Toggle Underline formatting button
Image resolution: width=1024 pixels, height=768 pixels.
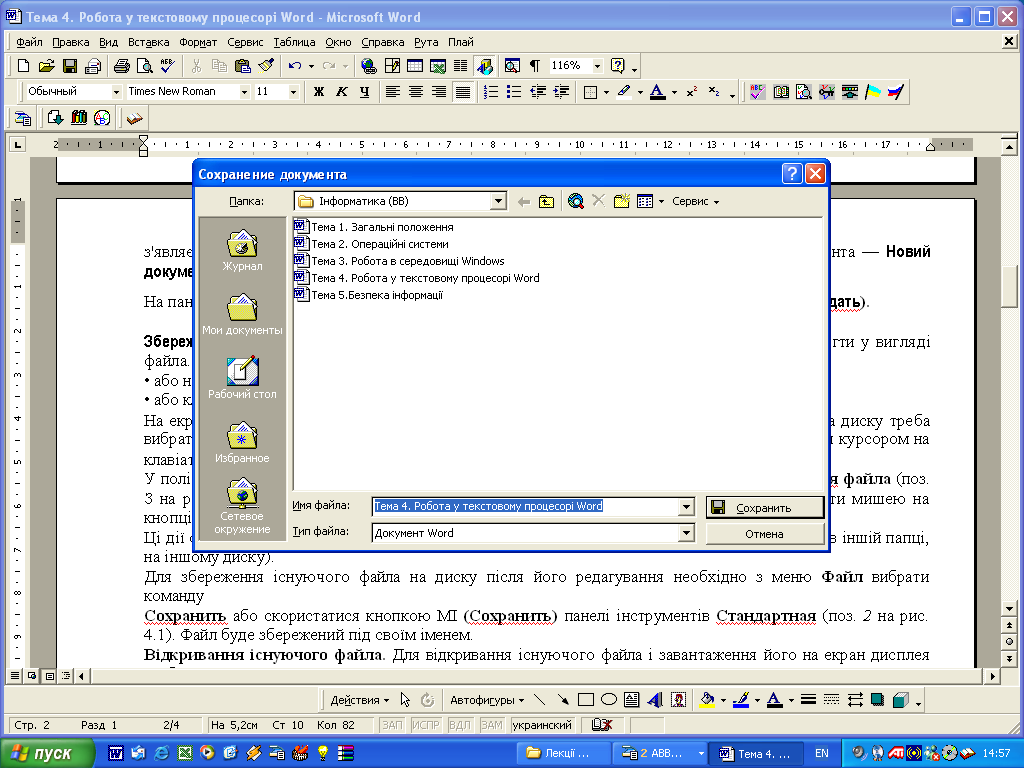click(364, 92)
